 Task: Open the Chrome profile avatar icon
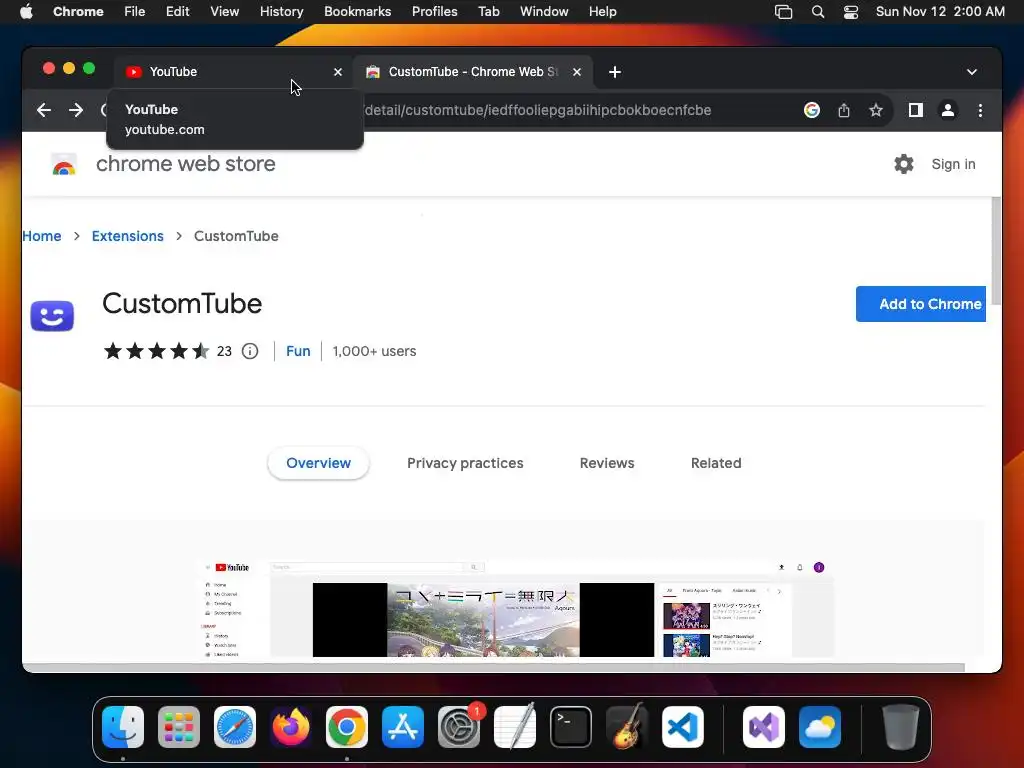(948, 110)
